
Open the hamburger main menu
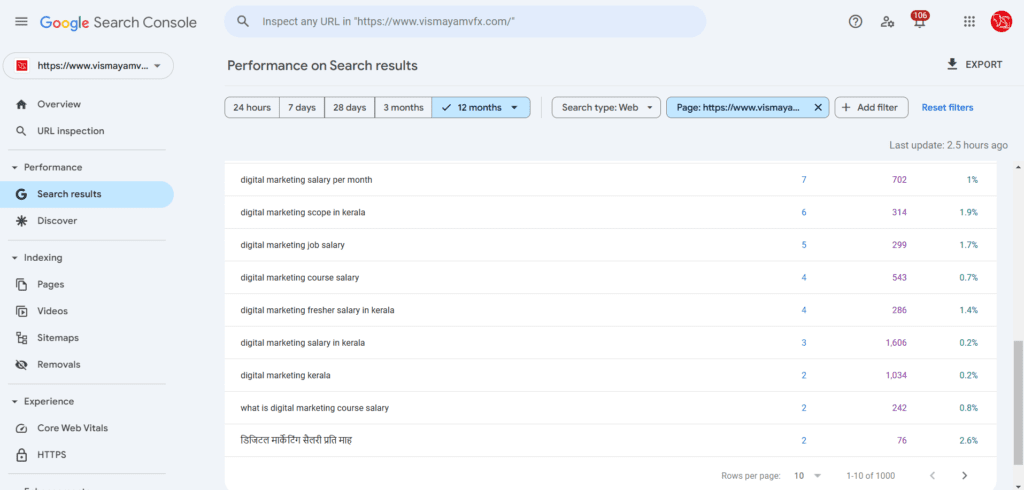[22, 22]
